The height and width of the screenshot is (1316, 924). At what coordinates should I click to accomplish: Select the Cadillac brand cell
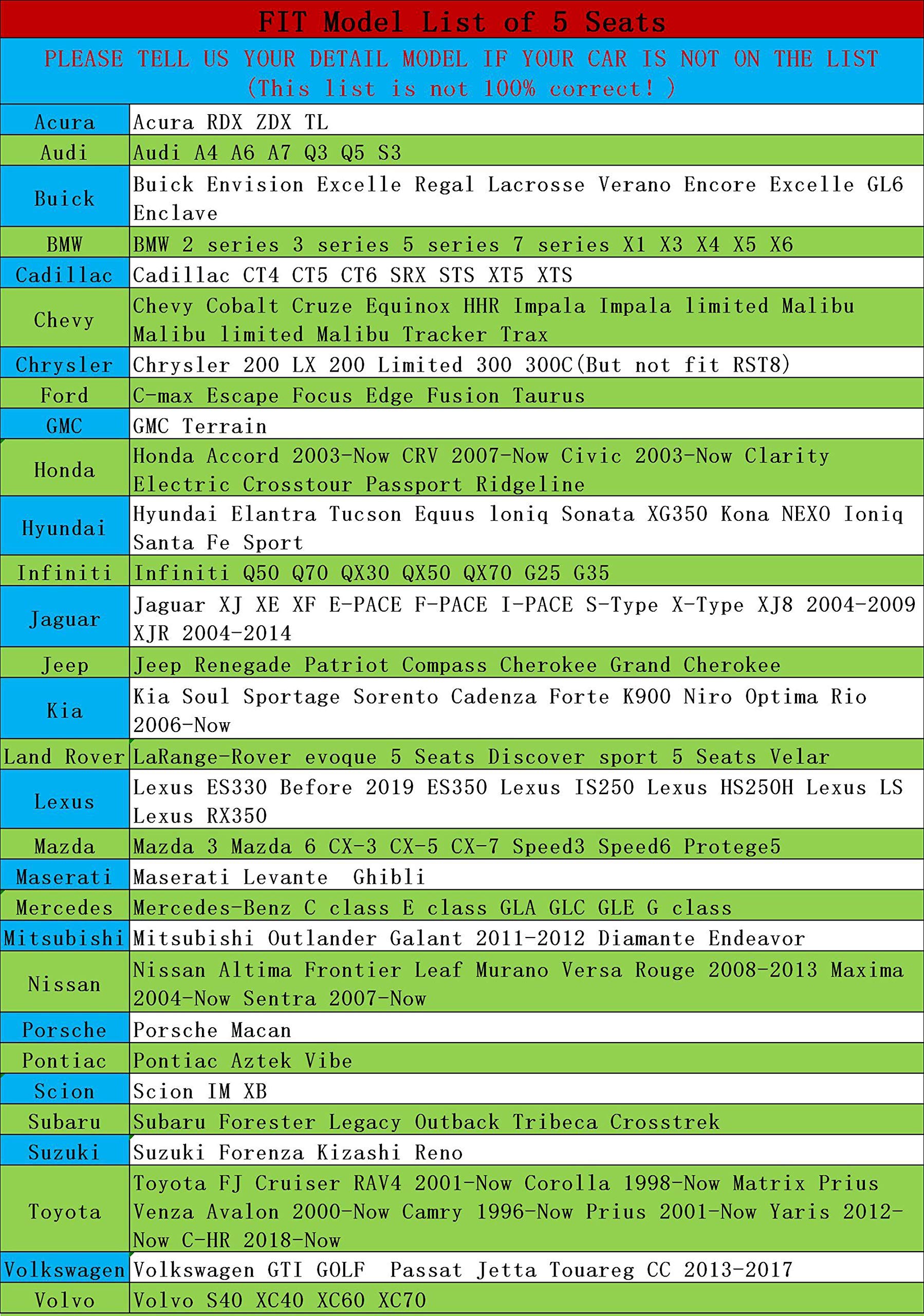tap(65, 273)
